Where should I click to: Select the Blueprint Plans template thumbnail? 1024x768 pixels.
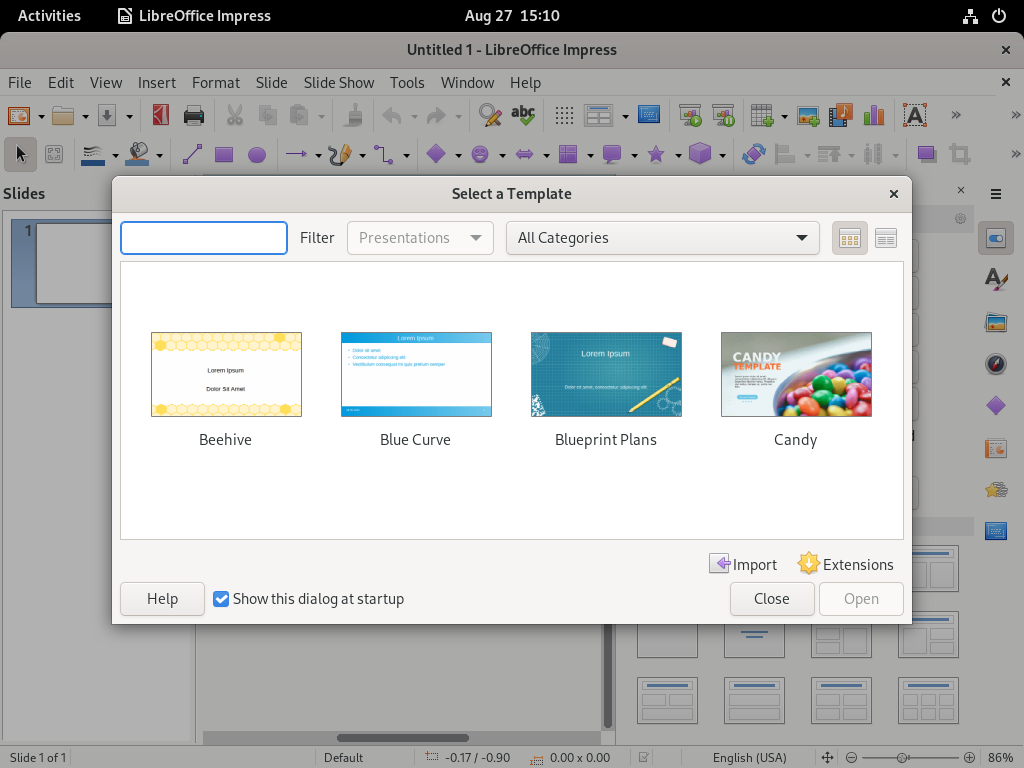(606, 374)
